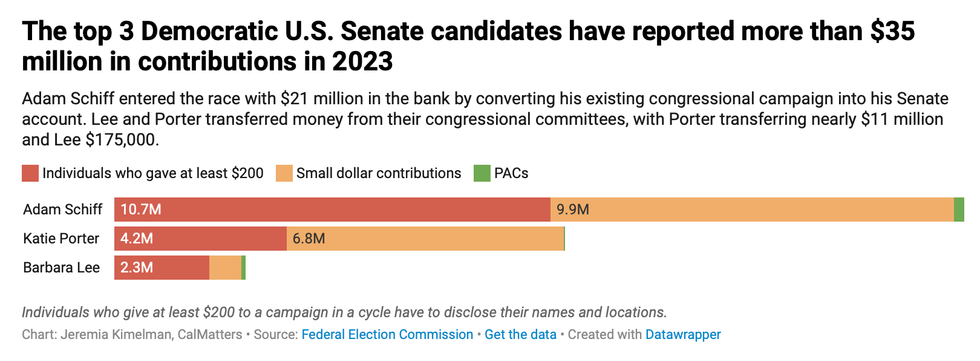This screenshot has width=980, height=361.
Task: Click the PACs legend label text
Action: click(511, 173)
